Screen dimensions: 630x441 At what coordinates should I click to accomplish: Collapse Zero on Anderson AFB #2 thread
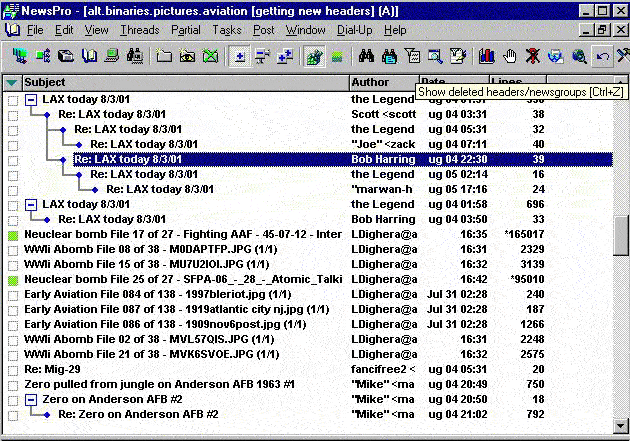click(x=30, y=399)
